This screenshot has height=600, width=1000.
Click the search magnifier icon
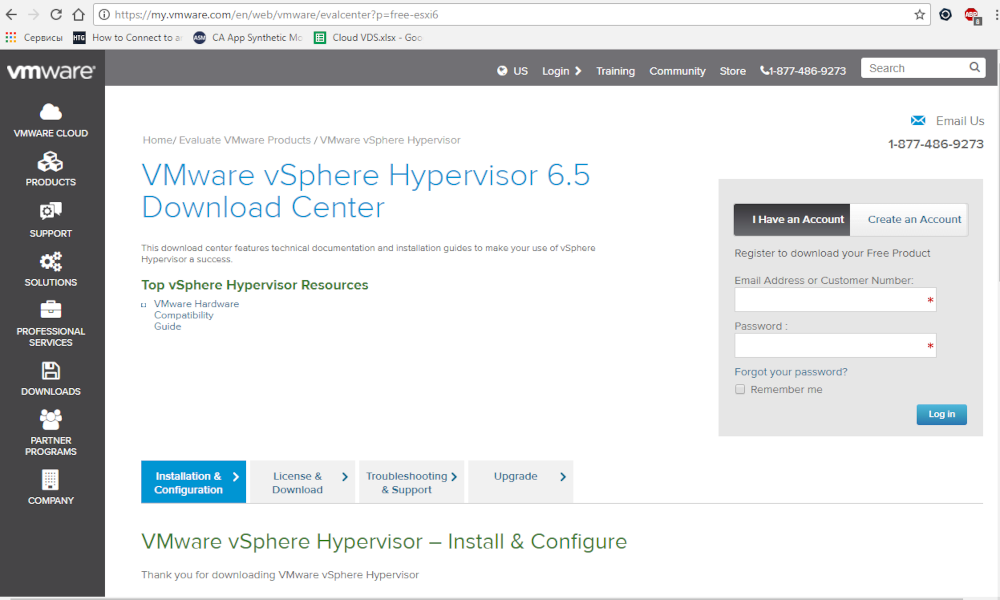[x=975, y=68]
